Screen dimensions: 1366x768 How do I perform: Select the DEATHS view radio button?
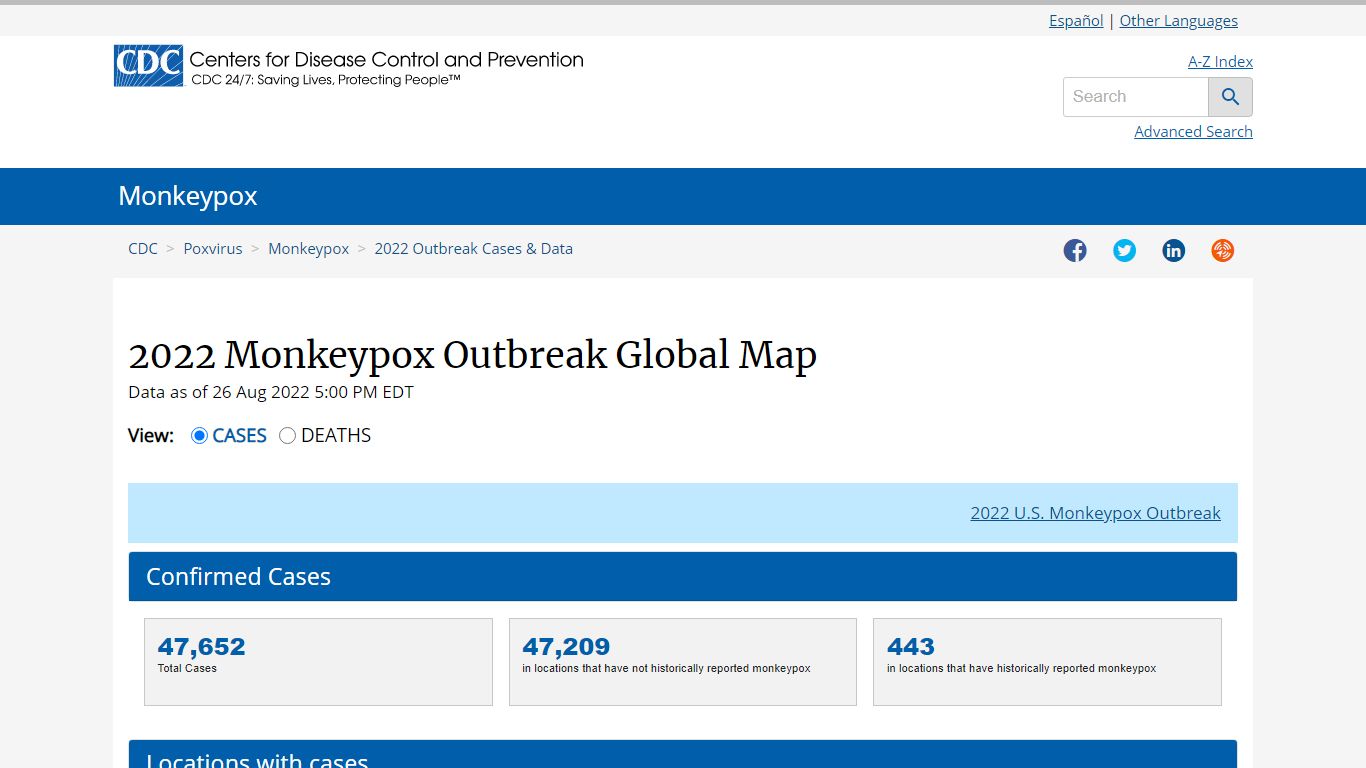(x=287, y=435)
